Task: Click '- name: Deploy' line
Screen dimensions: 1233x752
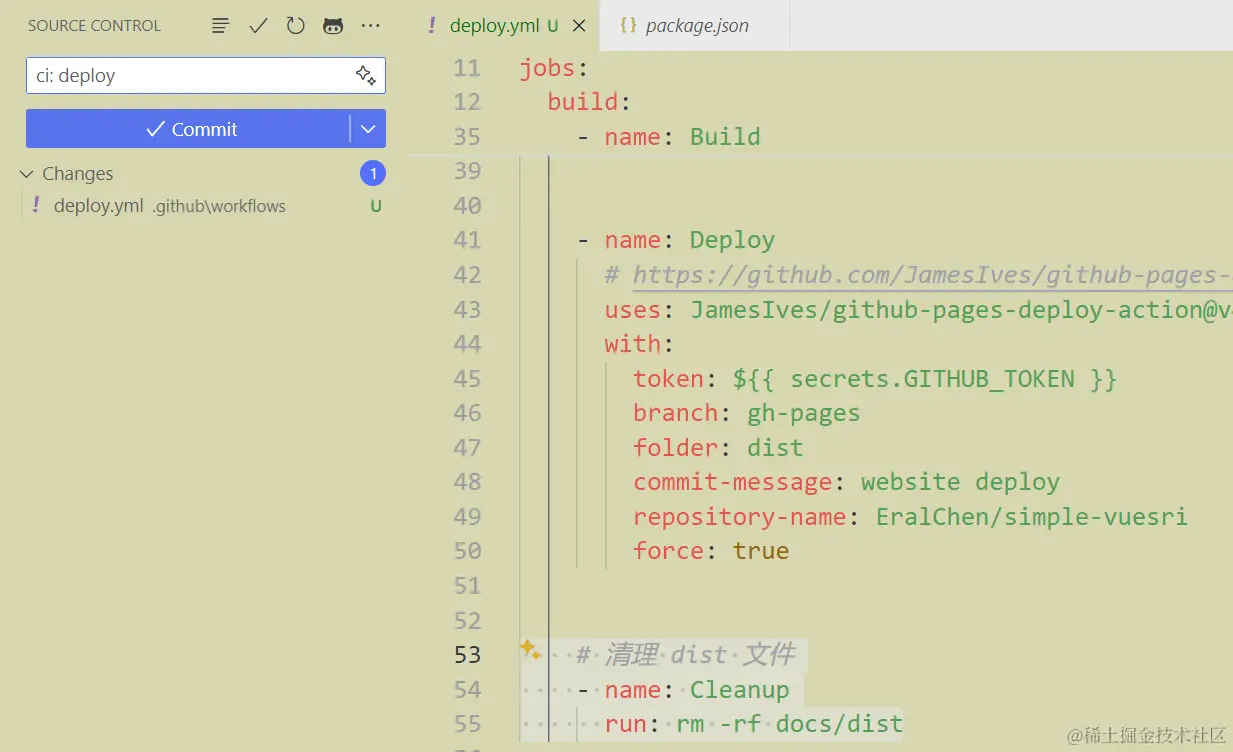Action: pos(675,240)
